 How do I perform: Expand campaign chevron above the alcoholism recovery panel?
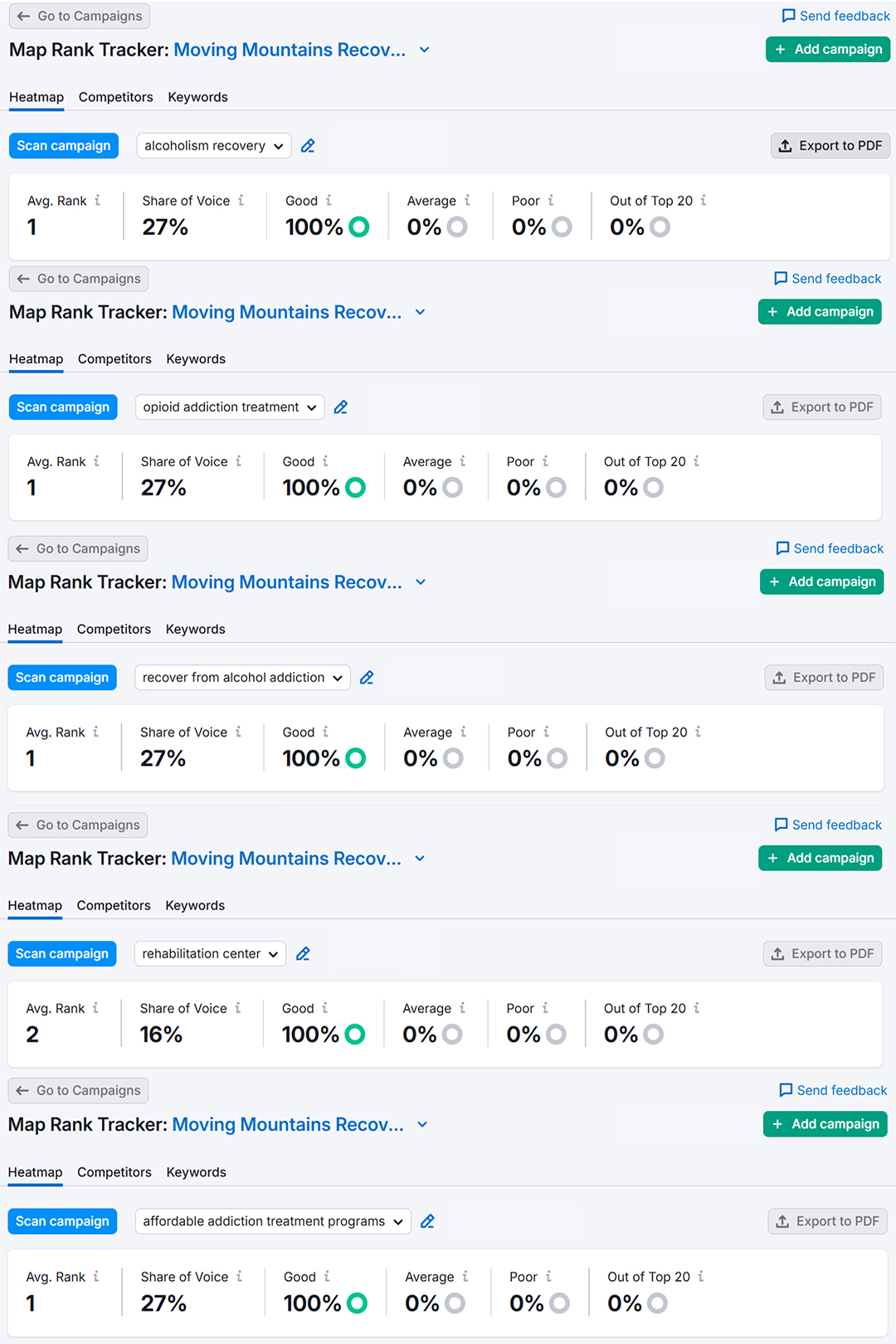424,50
